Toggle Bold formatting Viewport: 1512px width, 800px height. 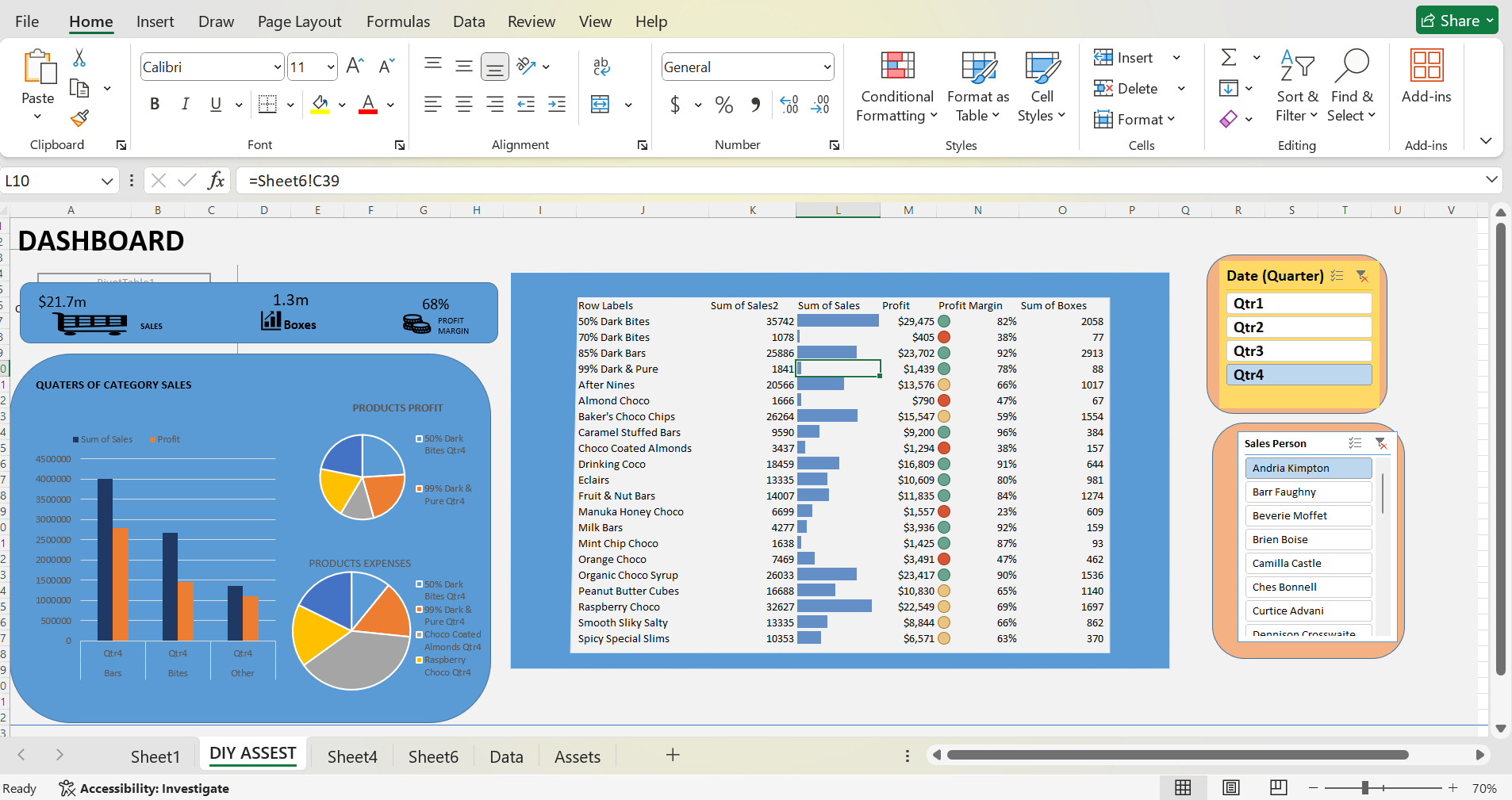point(155,104)
